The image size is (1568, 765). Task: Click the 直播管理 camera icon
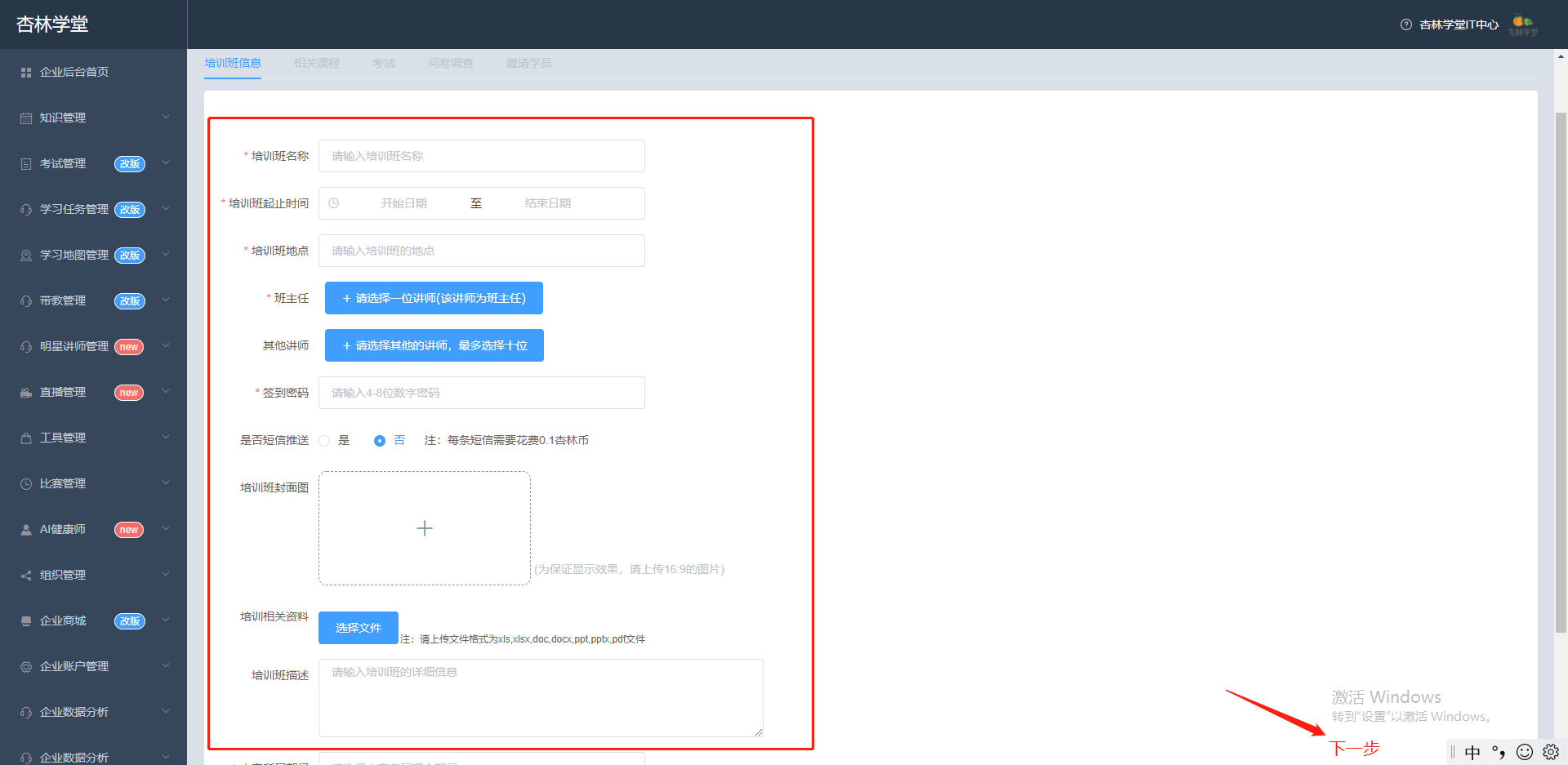[x=26, y=393]
